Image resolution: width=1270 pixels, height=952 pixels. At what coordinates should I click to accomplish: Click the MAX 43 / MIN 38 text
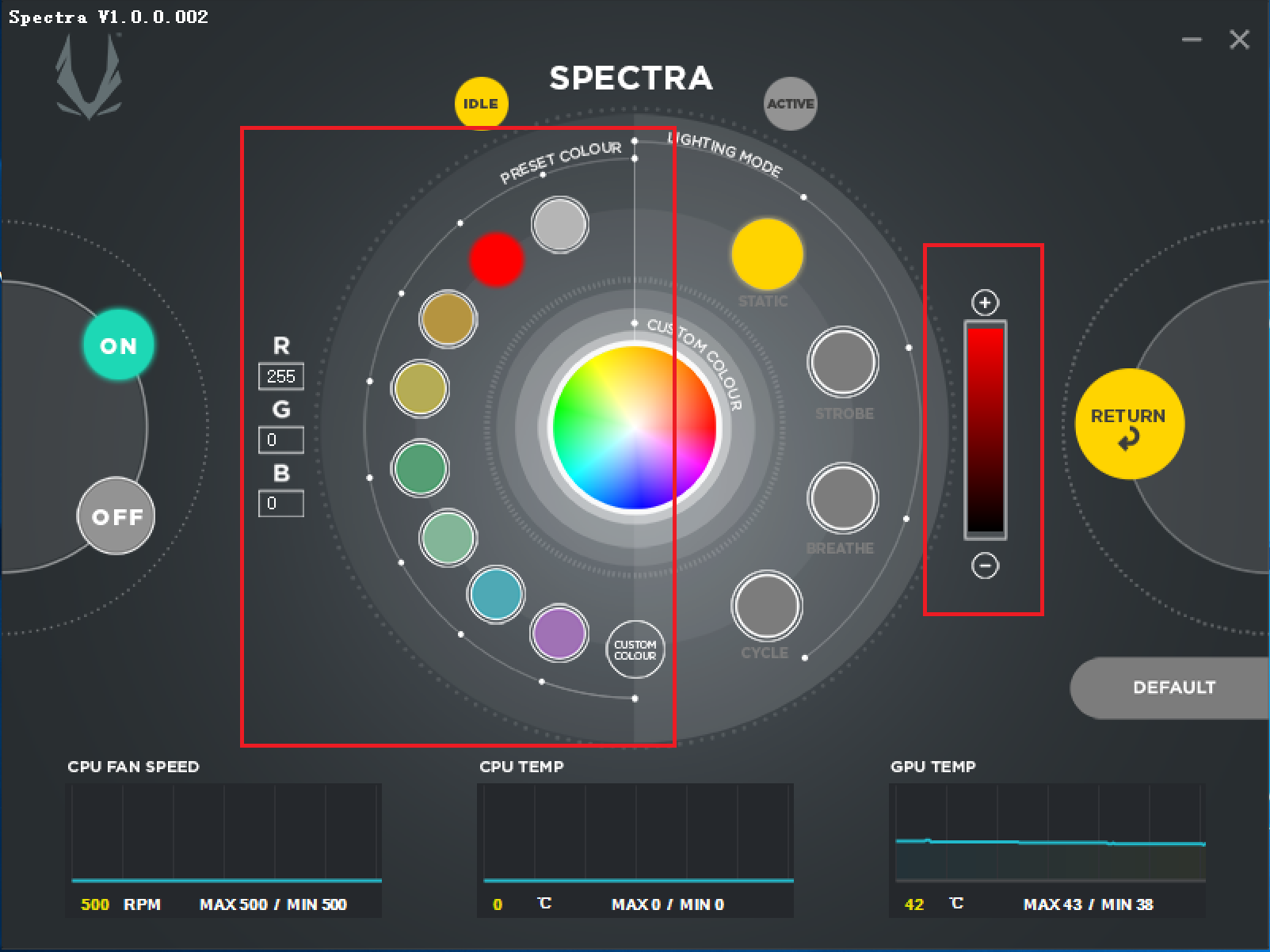(1088, 904)
